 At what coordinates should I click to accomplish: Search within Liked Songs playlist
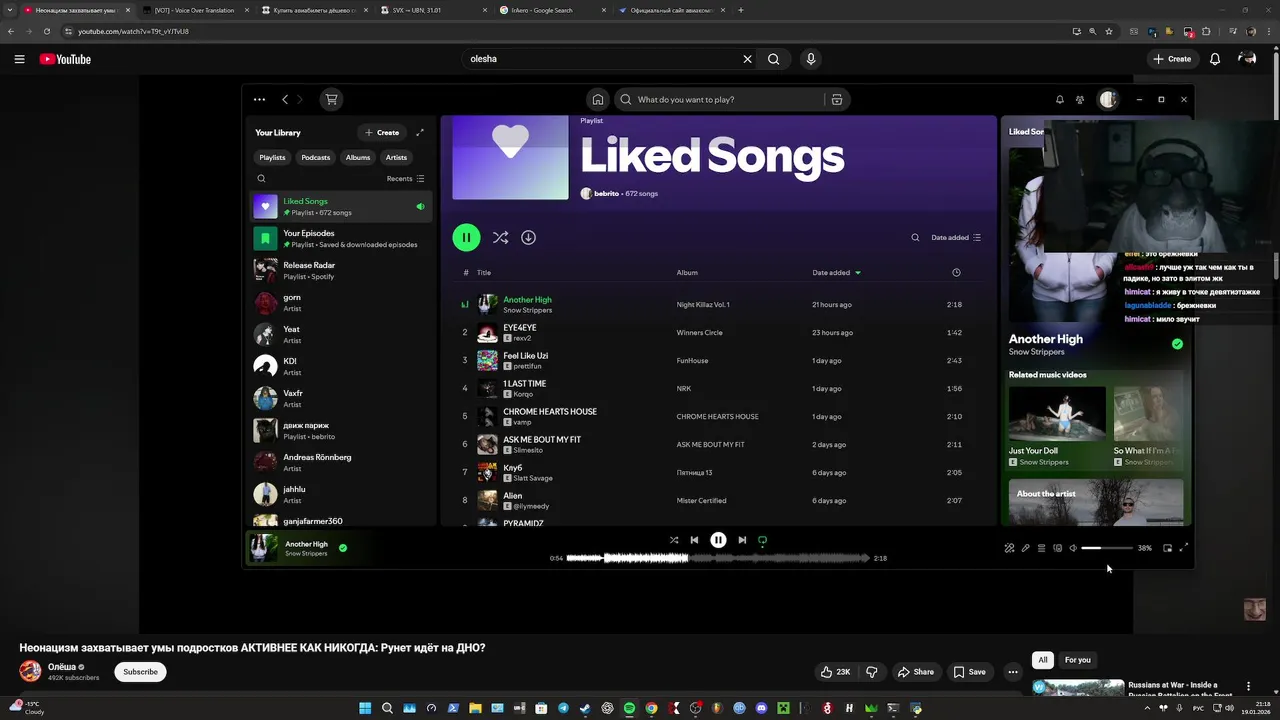pyautogui.click(x=915, y=237)
